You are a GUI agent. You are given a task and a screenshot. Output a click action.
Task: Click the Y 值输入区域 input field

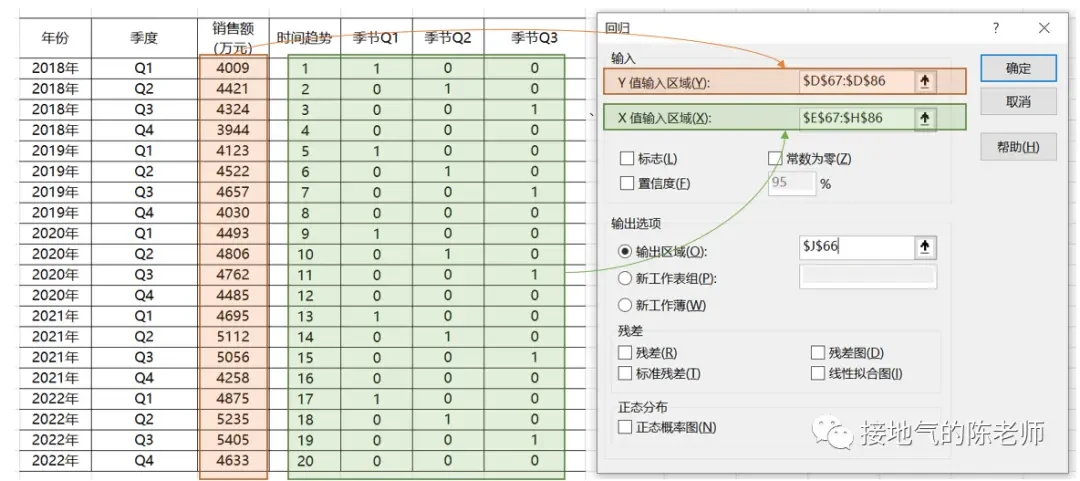click(857, 81)
